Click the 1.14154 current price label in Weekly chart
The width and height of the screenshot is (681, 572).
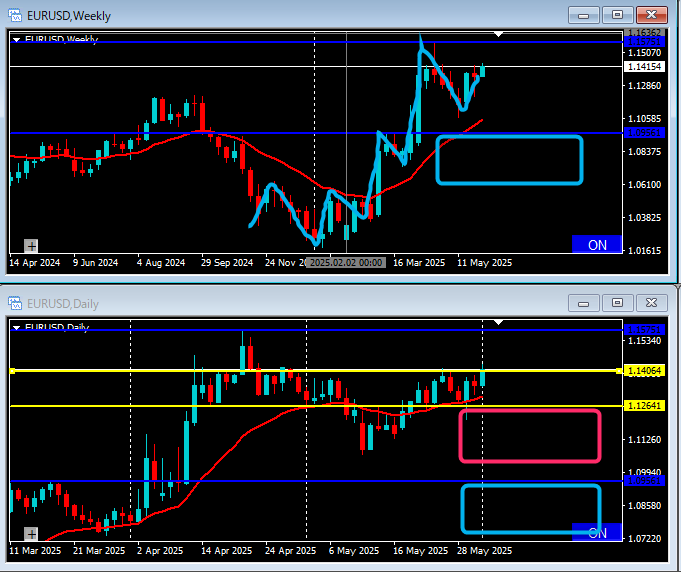pos(645,66)
